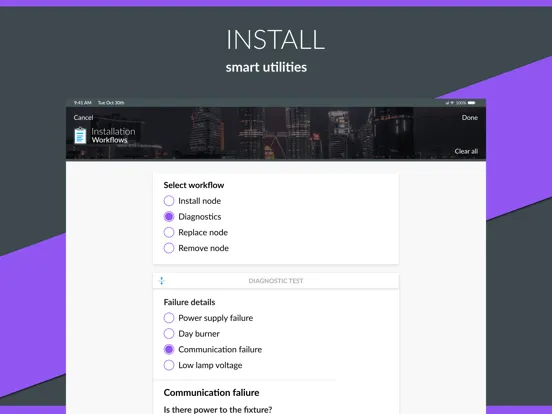Click the Communication failure section heading
552x414 pixels.
[x=211, y=393]
